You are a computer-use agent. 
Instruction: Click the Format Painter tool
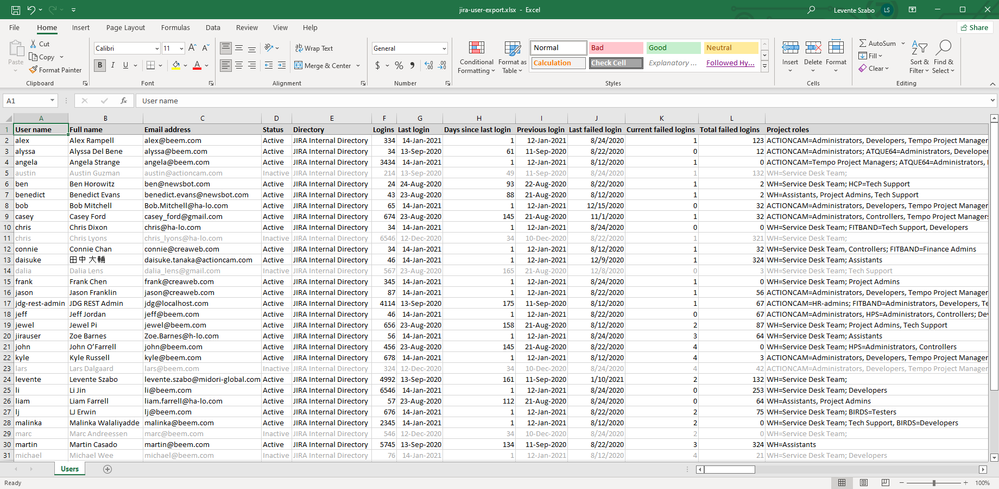click(x=57, y=70)
